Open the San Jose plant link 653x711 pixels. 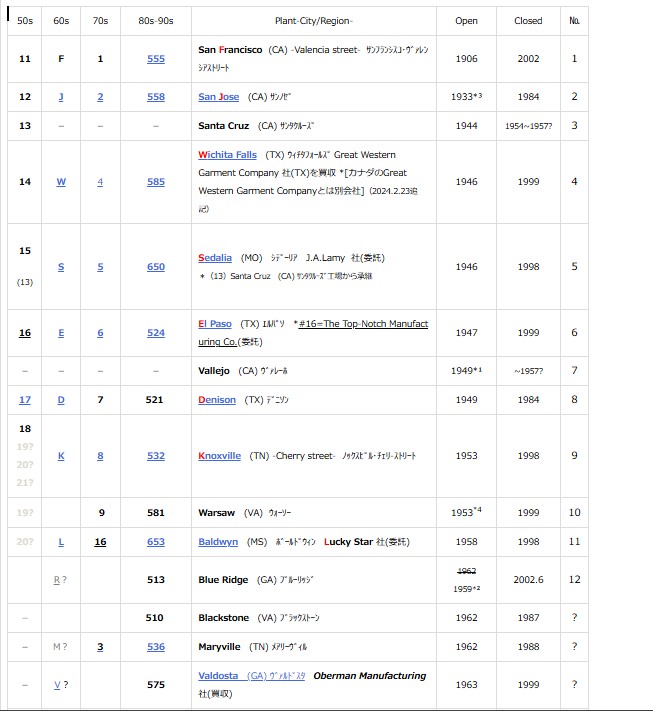[x=219, y=97]
